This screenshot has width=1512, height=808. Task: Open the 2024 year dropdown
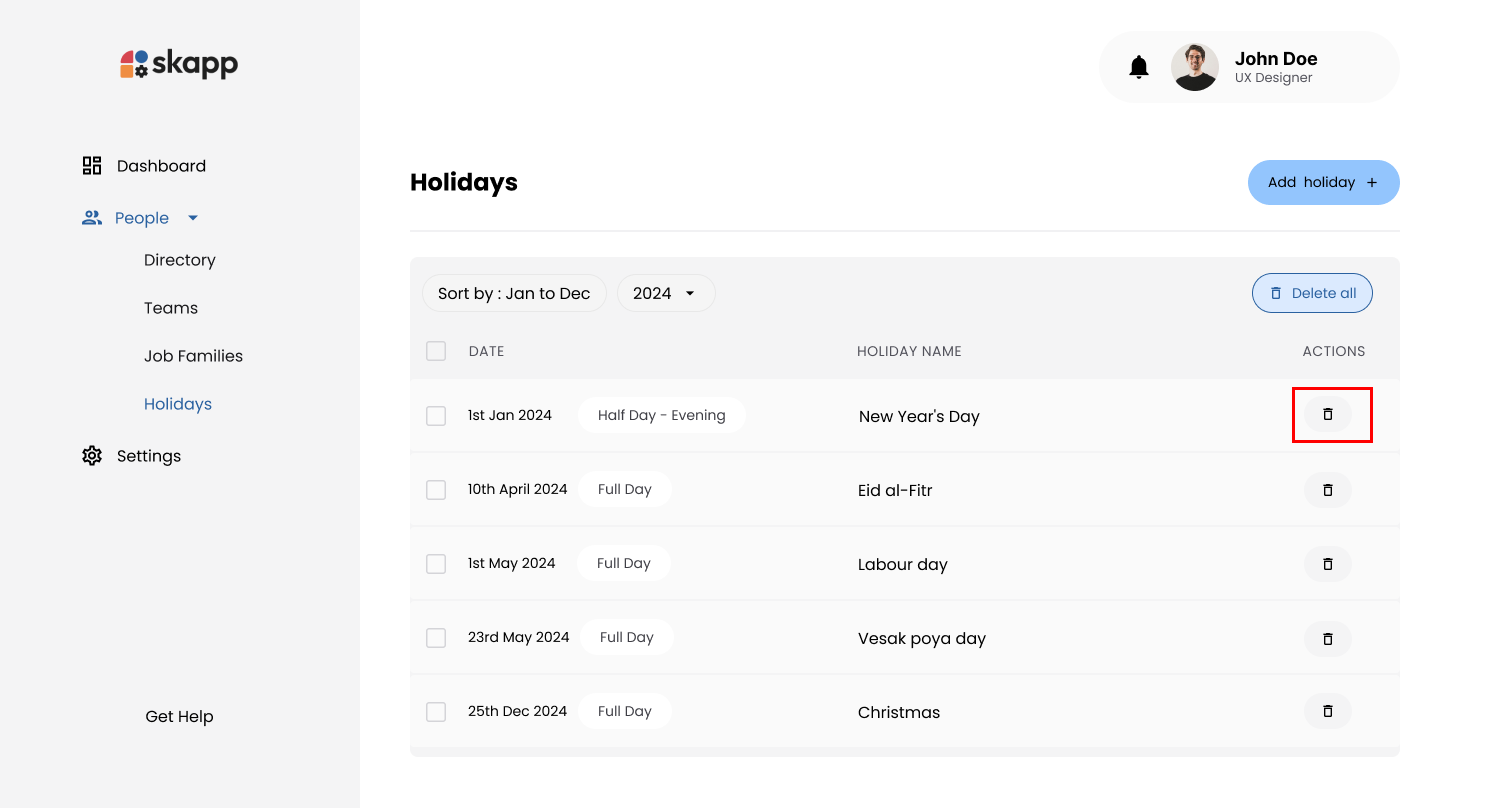tap(666, 293)
